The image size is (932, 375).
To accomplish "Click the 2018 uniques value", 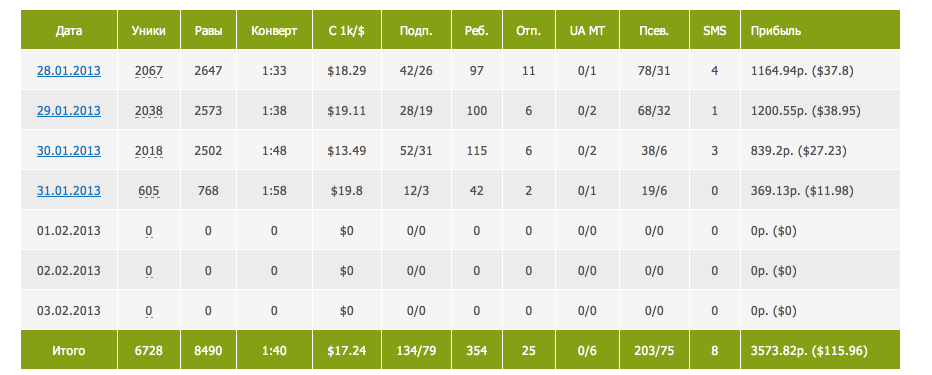I will (x=149, y=150).
